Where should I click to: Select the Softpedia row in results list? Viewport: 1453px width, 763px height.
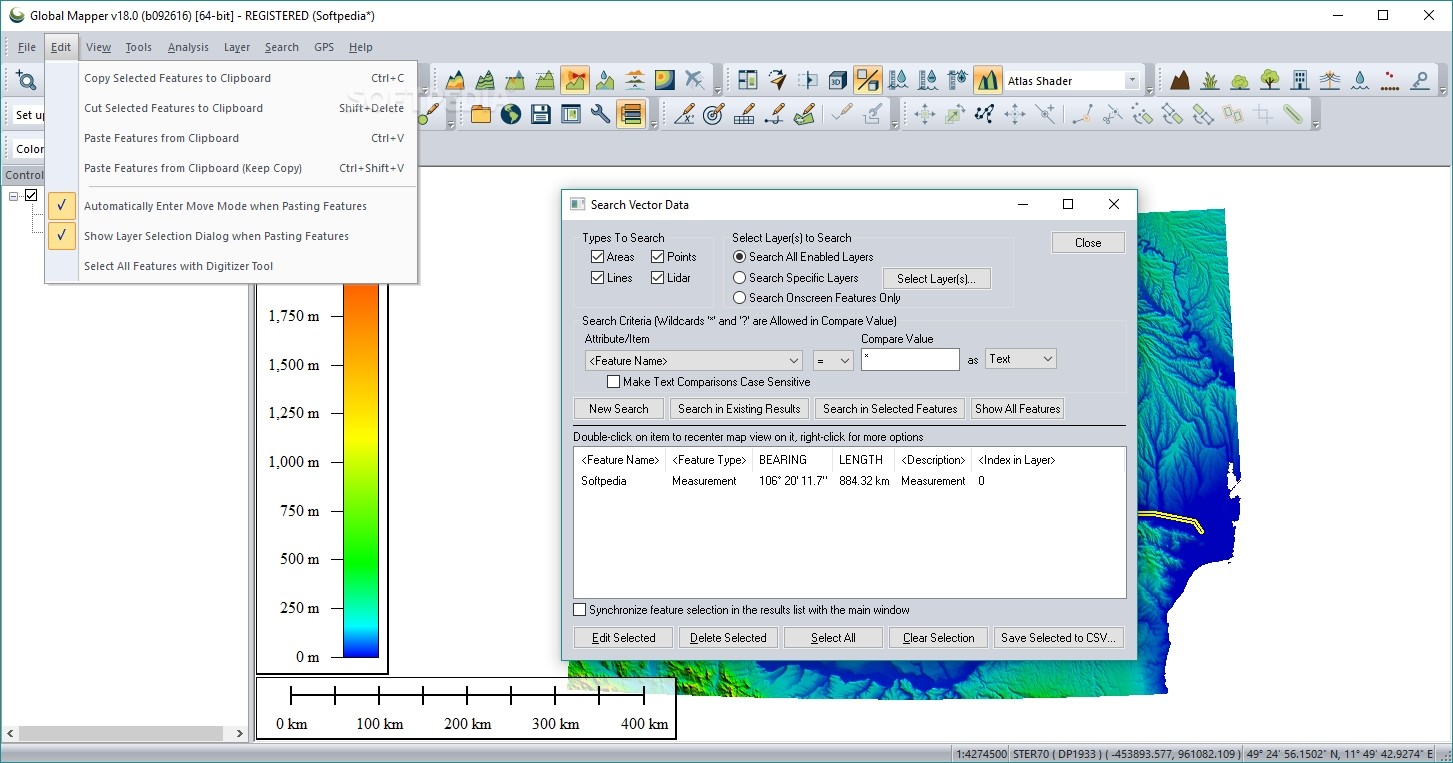click(x=849, y=481)
